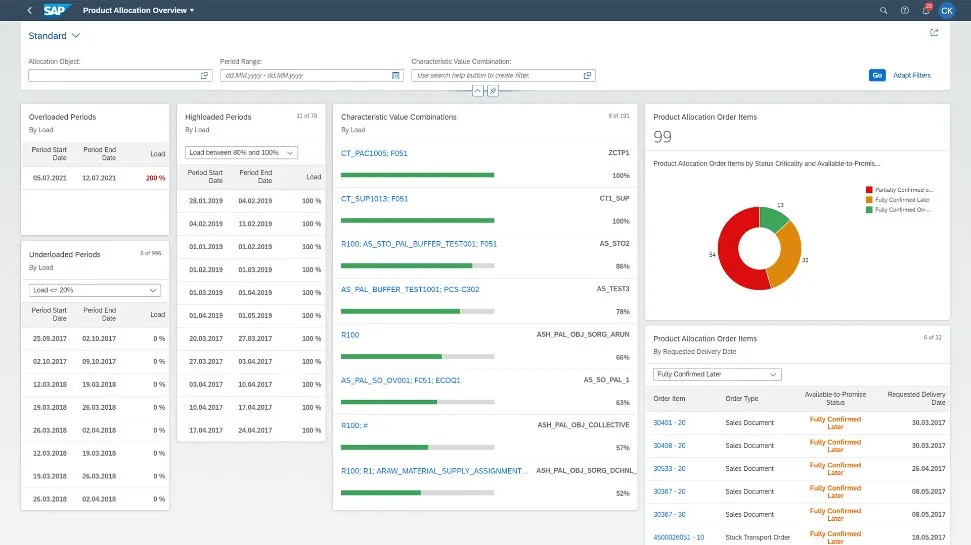Open value help for Allocation Object
This screenshot has height=545, width=971.
(204, 75)
